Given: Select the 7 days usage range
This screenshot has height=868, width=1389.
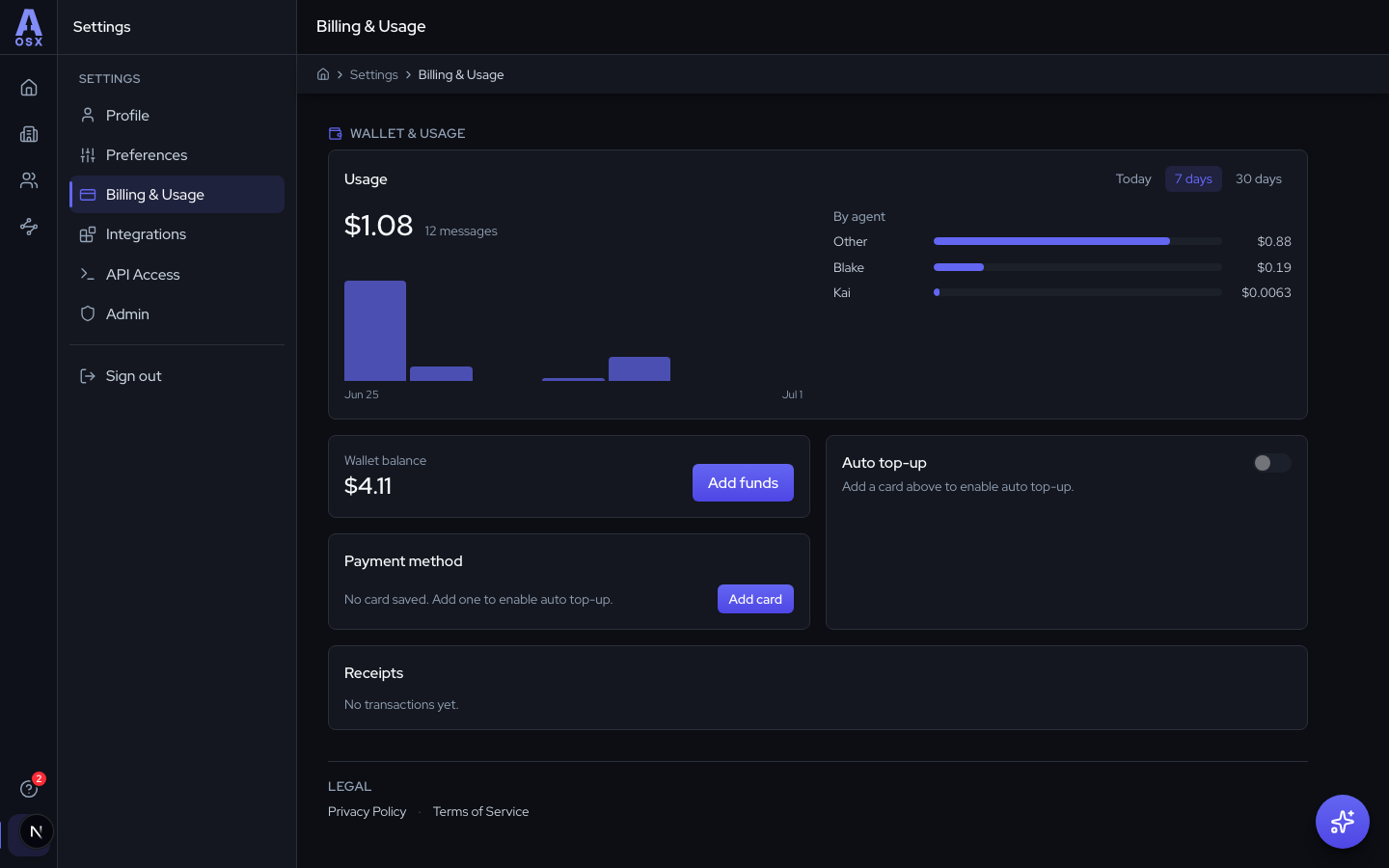Looking at the screenshot, I should coord(1193,178).
